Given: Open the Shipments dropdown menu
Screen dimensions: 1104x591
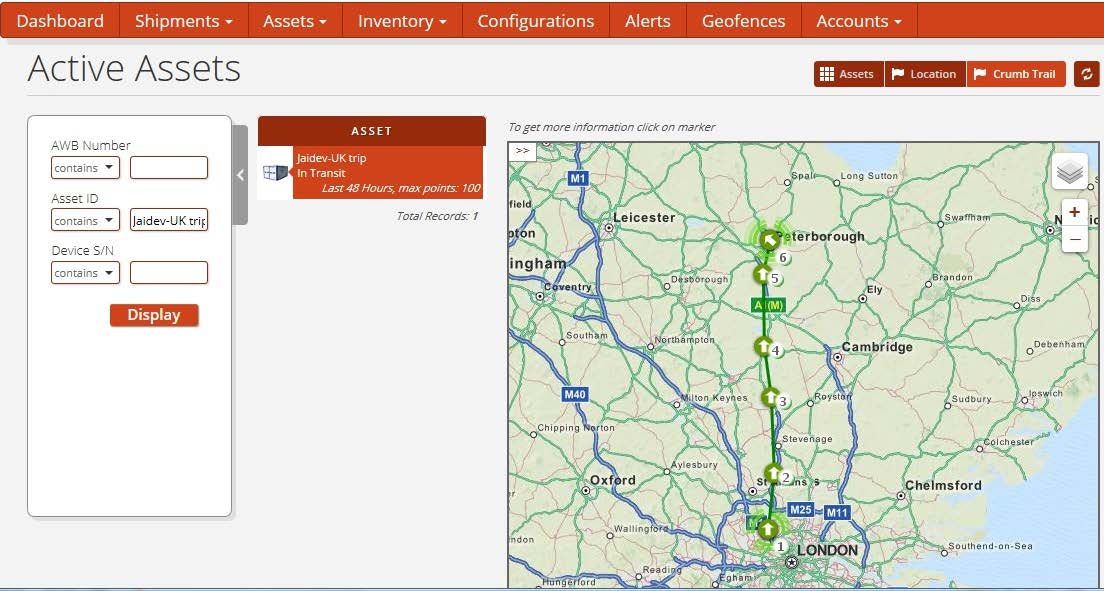Looking at the screenshot, I should pos(184,21).
